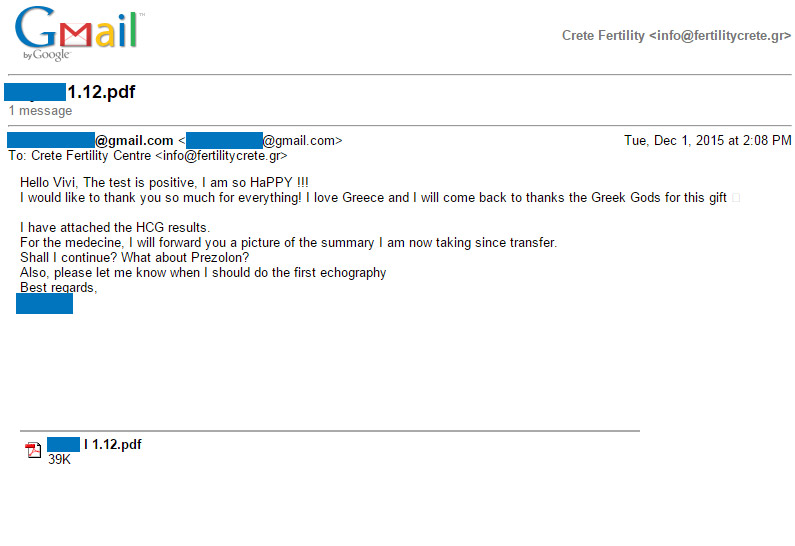Click the "Hello Vivi" greeting line
Viewport: 795px width, 546px height.
pyautogui.click(x=164, y=183)
